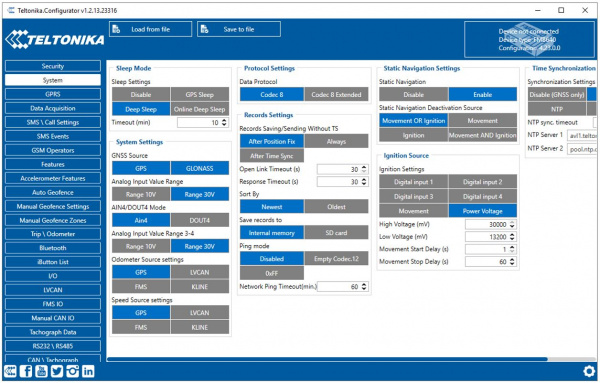
Task: Set Ping mode to Empty Codec.12
Action: click(x=336, y=259)
